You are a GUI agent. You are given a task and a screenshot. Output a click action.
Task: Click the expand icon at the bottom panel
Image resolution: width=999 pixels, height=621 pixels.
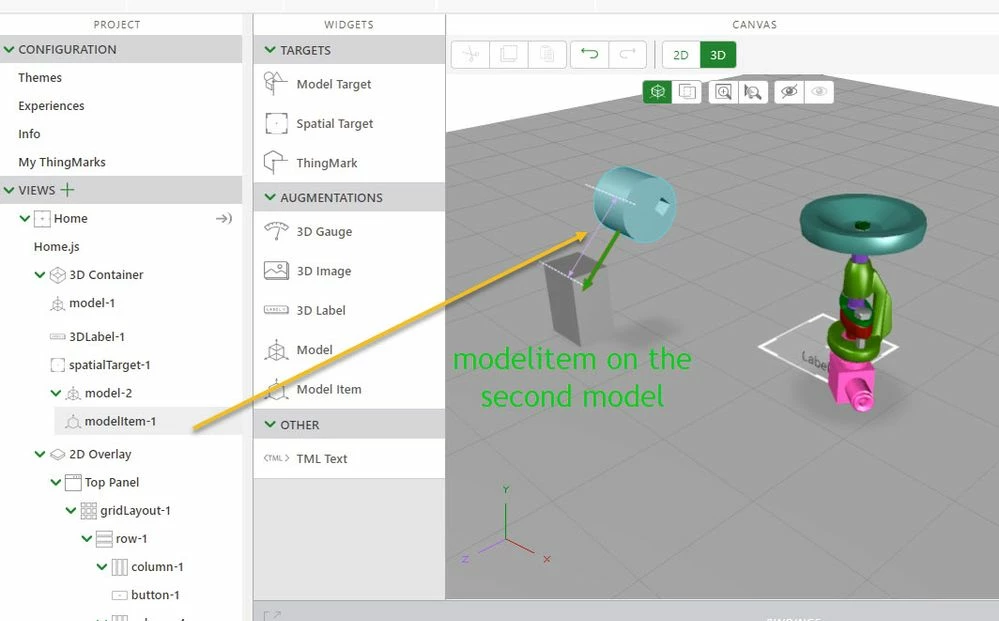272,615
